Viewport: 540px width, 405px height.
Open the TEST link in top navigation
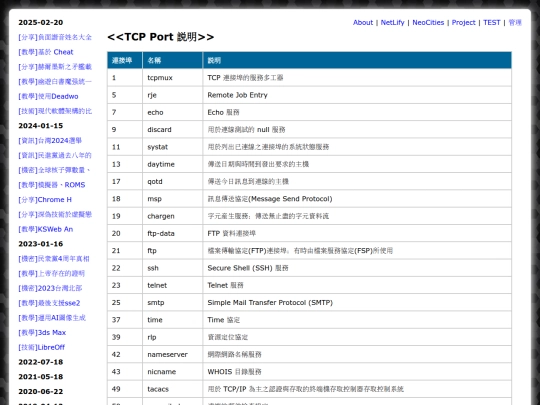[491, 22]
